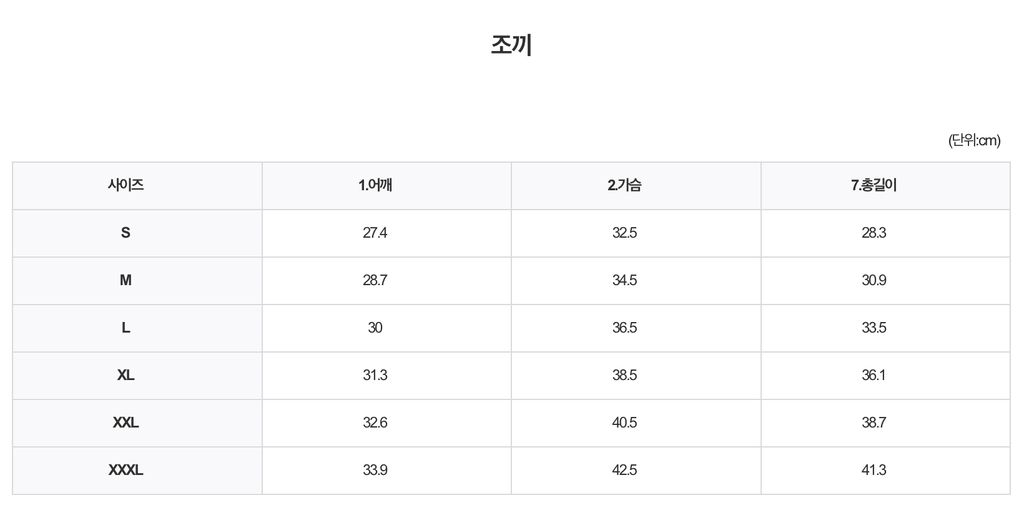This screenshot has width=1024, height=526.
Task: Select the 2.가슴 column header
Action: (x=624, y=185)
